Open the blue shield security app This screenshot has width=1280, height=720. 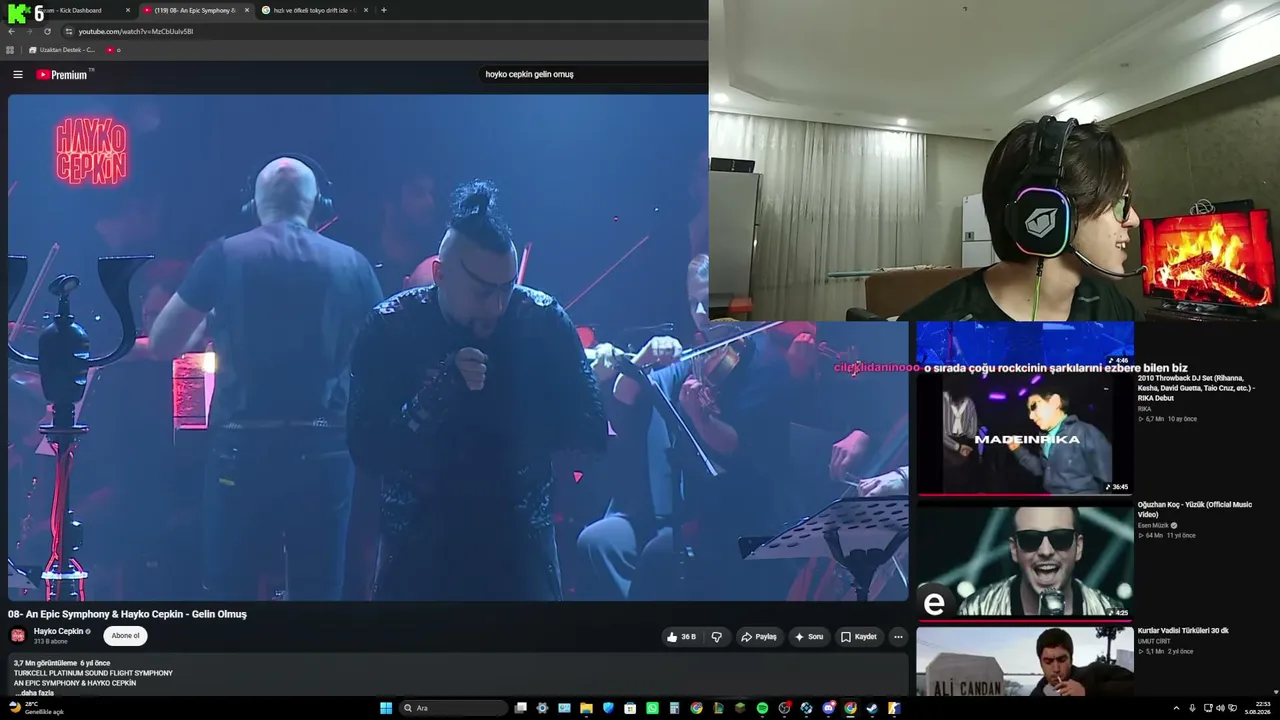coord(608,708)
